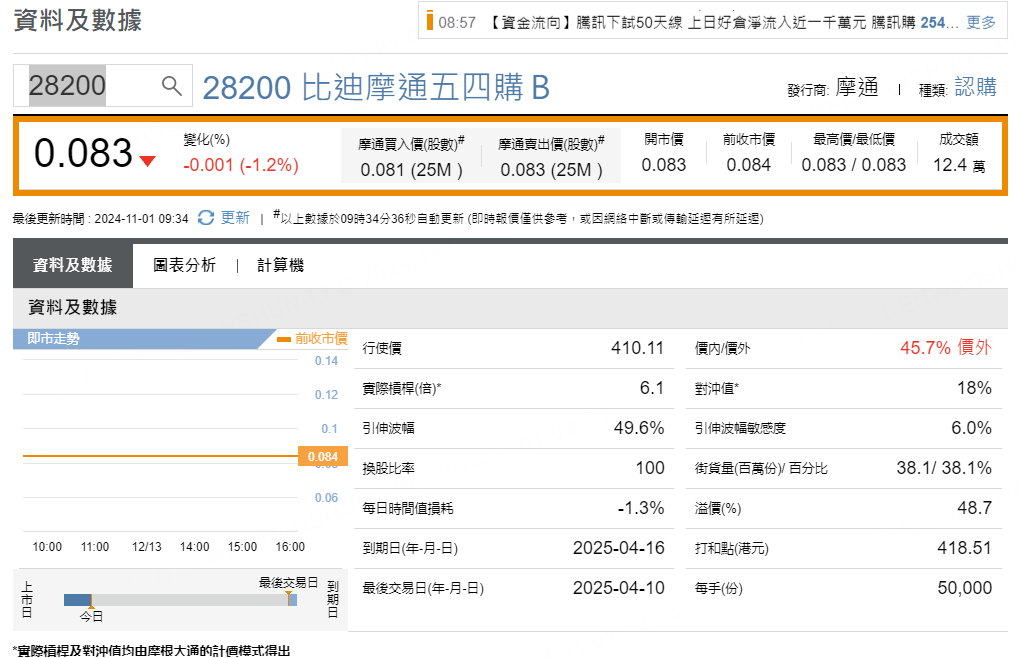Click the red 45.7% 價外 value
1020x658 pixels.
tap(946, 348)
